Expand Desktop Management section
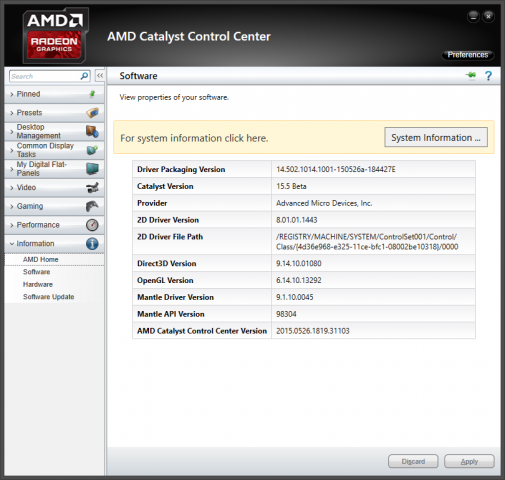This screenshot has width=505, height=480. coord(54,131)
